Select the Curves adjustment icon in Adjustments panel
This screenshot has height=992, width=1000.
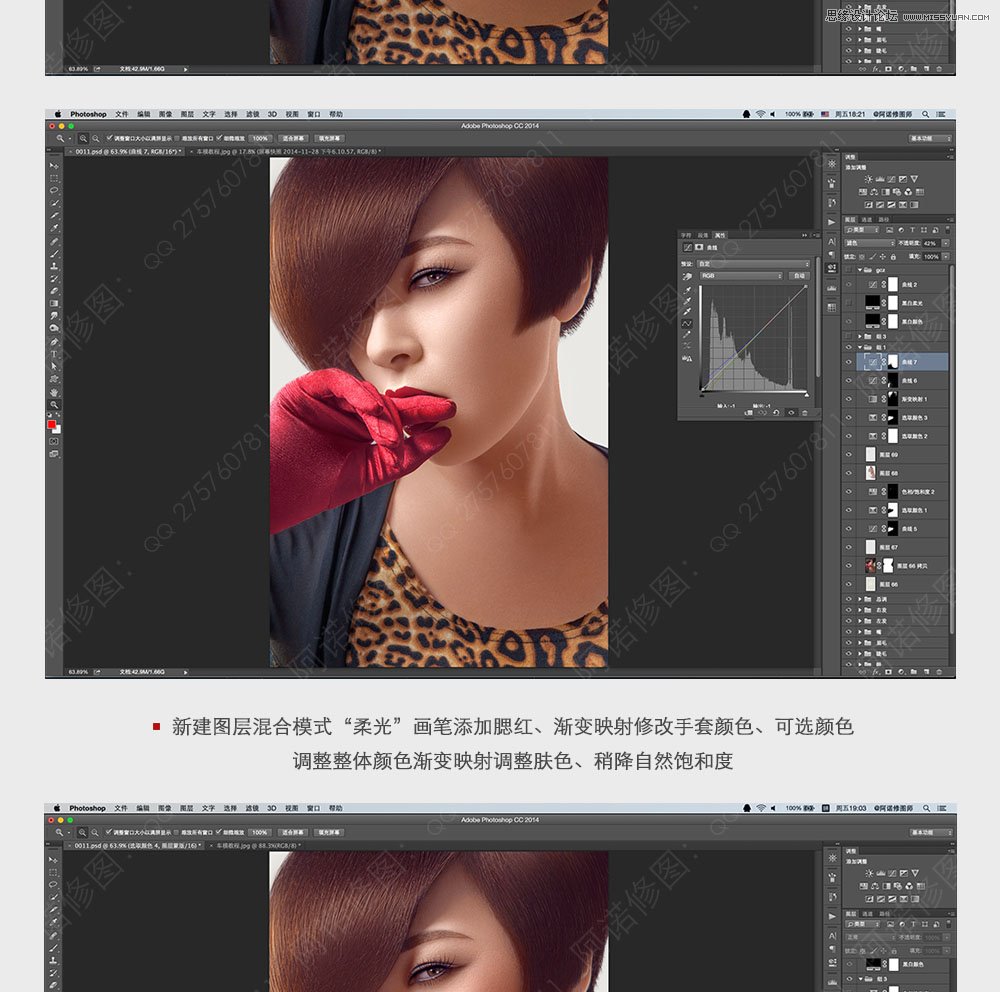coord(892,178)
